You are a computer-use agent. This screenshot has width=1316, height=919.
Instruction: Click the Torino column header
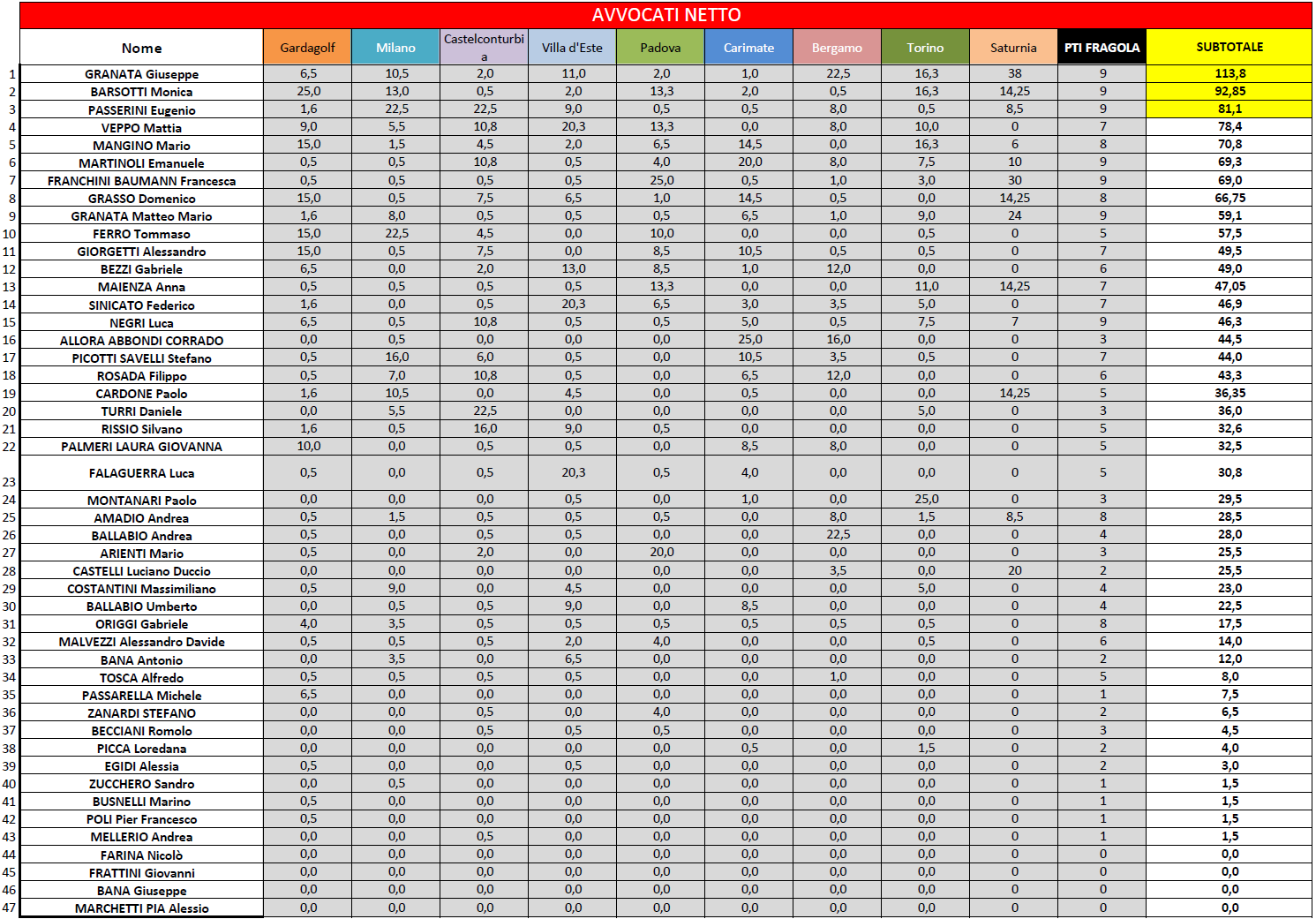click(x=925, y=48)
